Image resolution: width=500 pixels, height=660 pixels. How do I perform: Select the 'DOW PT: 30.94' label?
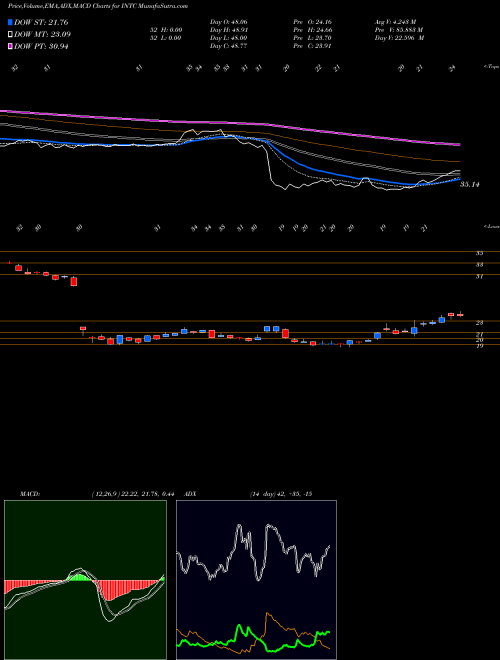tap(41, 46)
